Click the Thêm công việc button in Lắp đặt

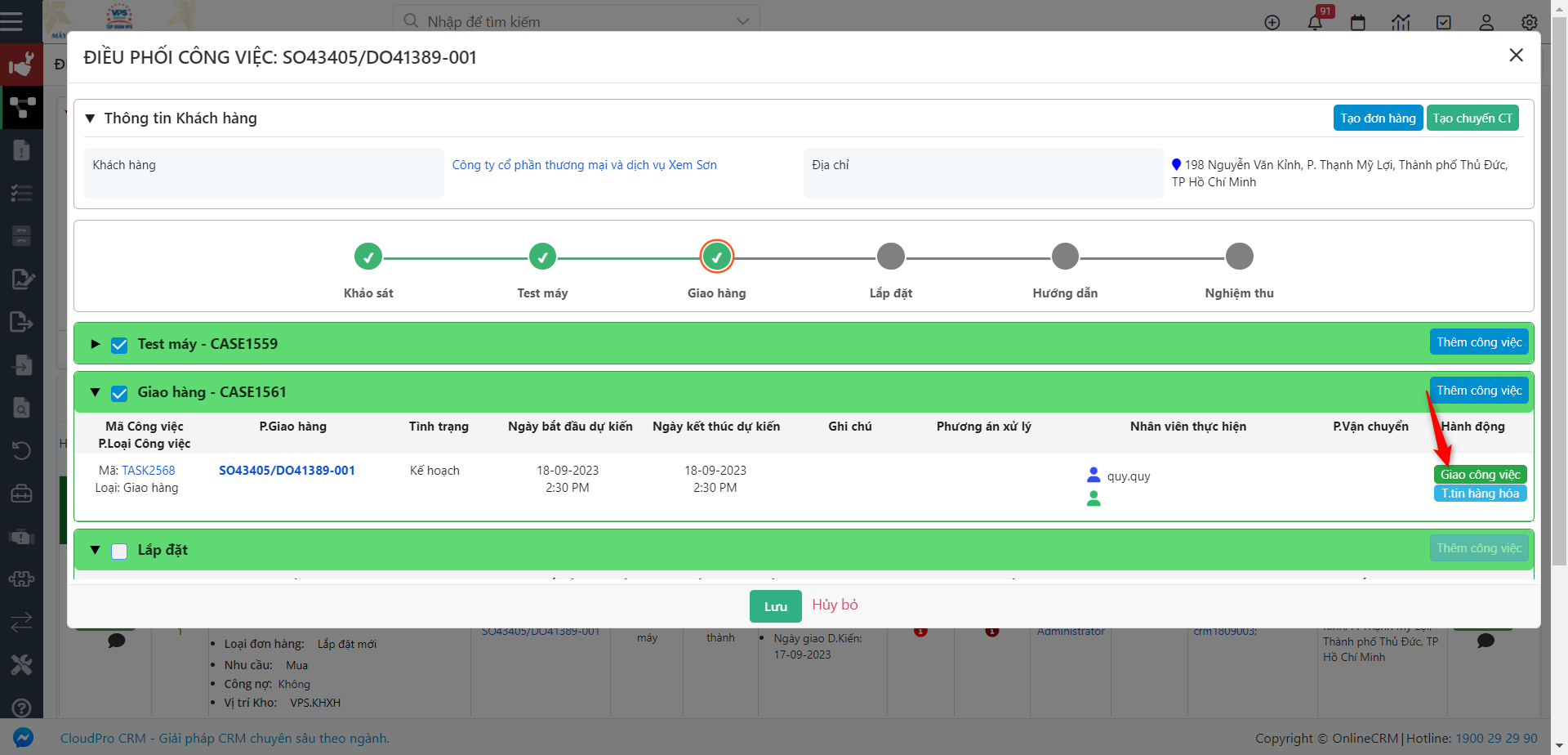pos(1479,548)
